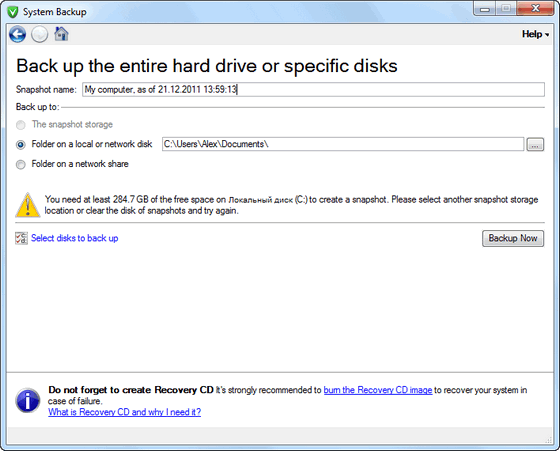Click the maximize button in title bar
This screenshot has width=560, height=451.
pyautogui.click(x=506, y=9)
